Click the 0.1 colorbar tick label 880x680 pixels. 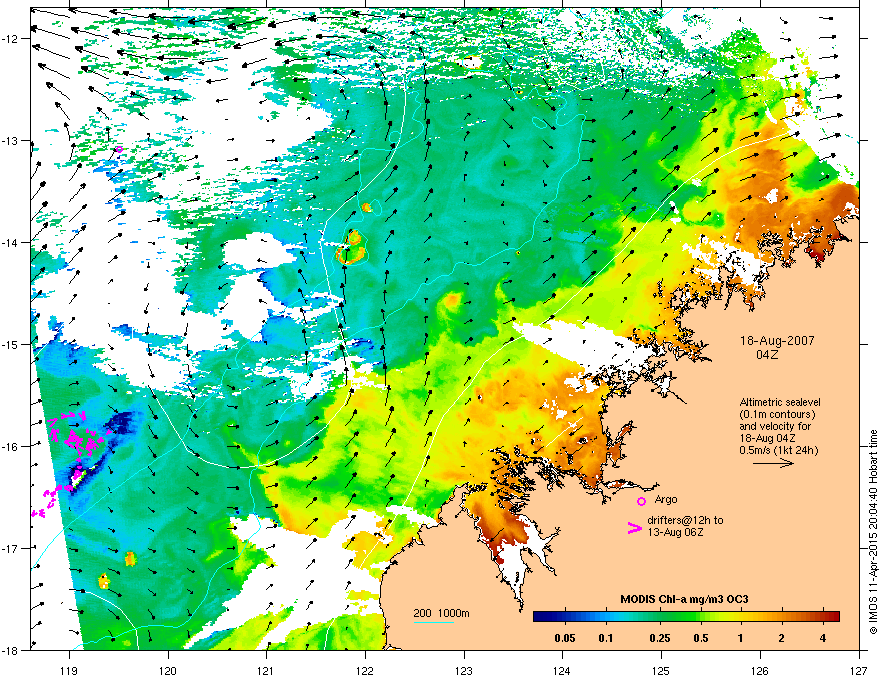pos(606,638)
